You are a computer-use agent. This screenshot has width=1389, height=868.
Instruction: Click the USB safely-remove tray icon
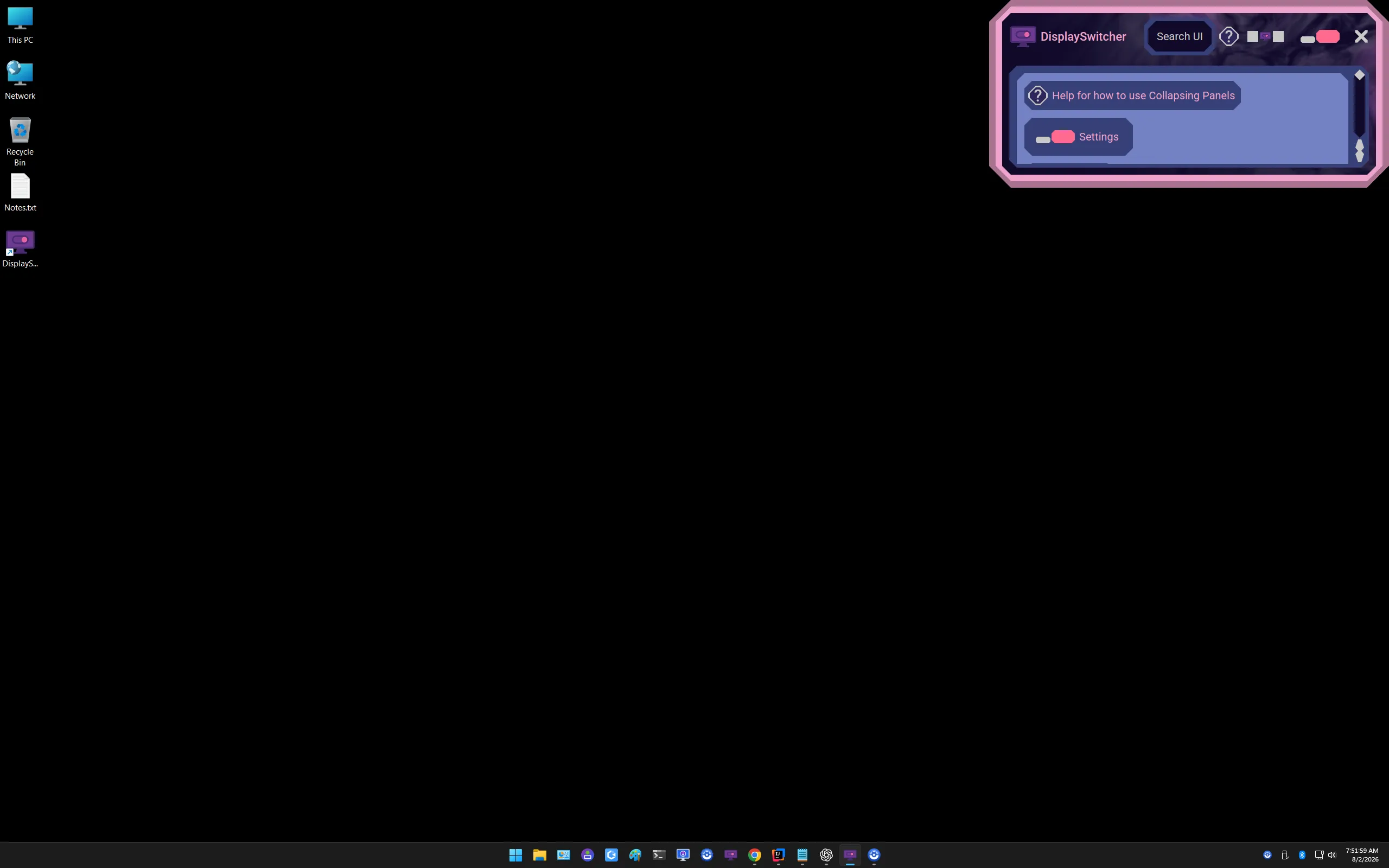click(1284, 855)
